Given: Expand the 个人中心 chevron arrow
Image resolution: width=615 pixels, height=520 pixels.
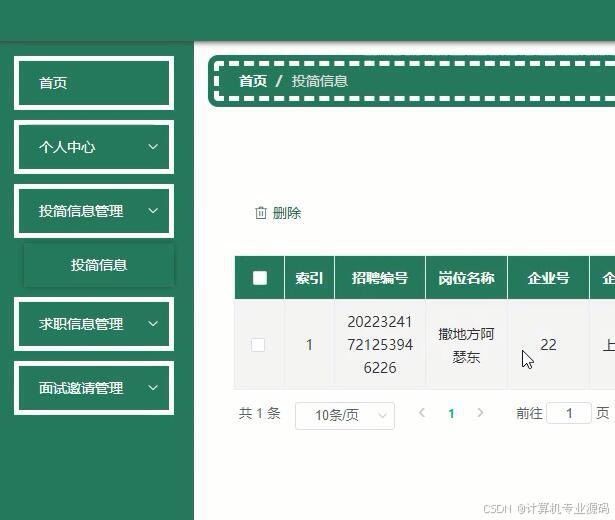Looking at the screenshot, I should pyautogui.click(x=153, y=147).
